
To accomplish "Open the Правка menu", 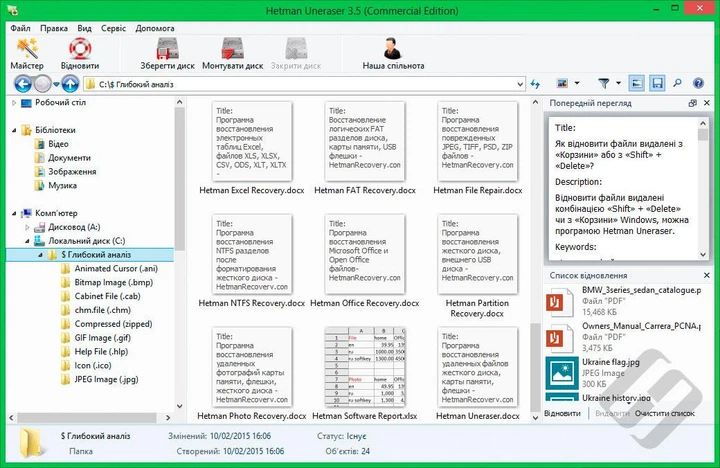I will pos(55,28).
